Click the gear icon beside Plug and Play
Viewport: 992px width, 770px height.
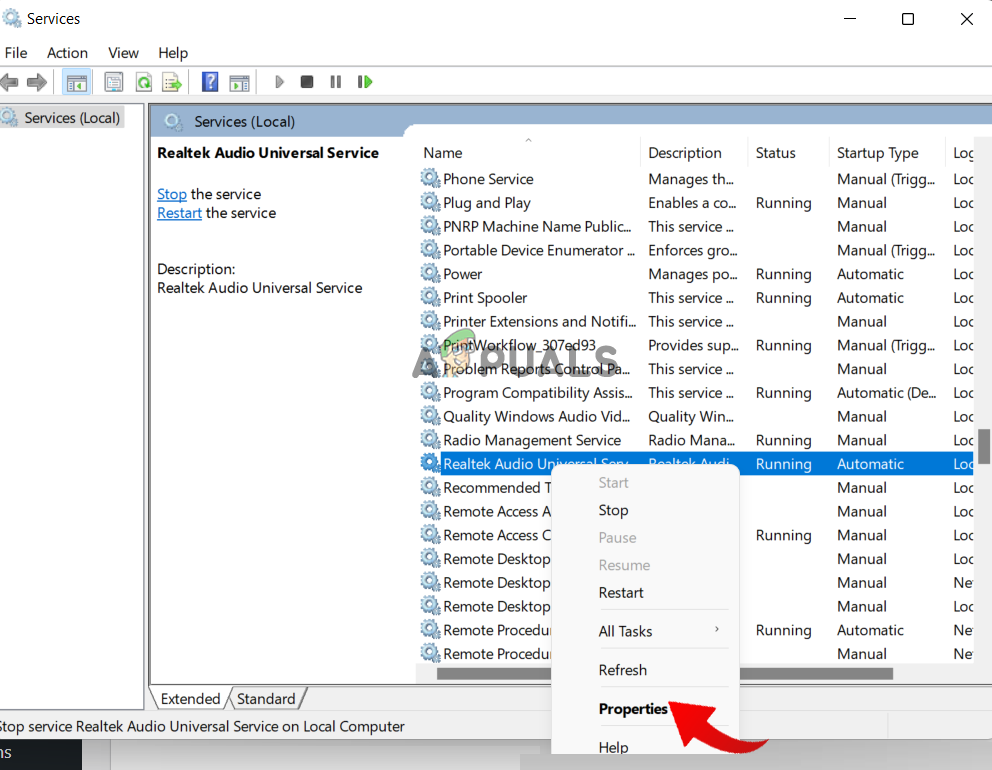pos(431,202)
